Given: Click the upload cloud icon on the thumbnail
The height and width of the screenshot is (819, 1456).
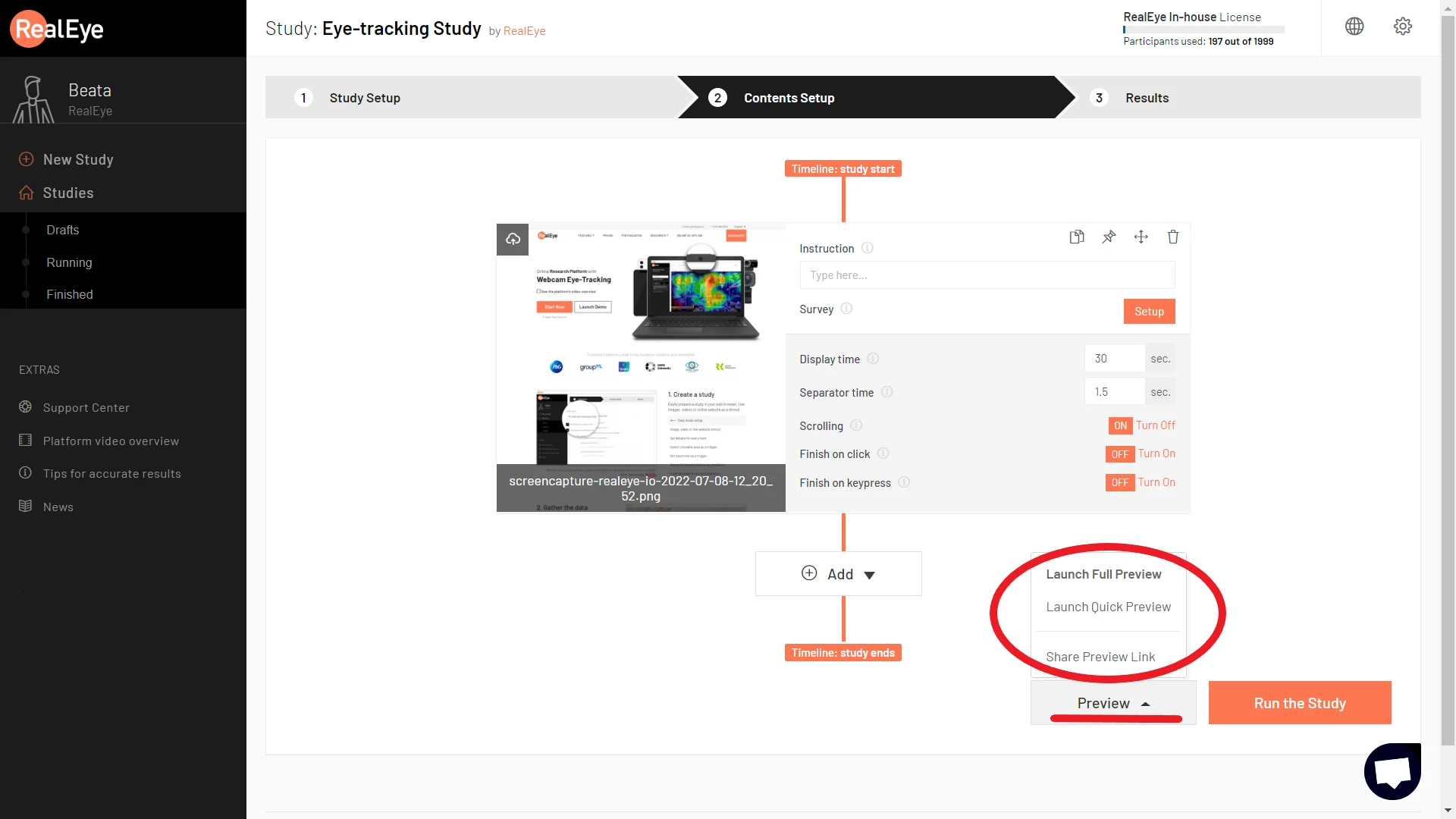Looking at the screenshot, I should (513, 239).
